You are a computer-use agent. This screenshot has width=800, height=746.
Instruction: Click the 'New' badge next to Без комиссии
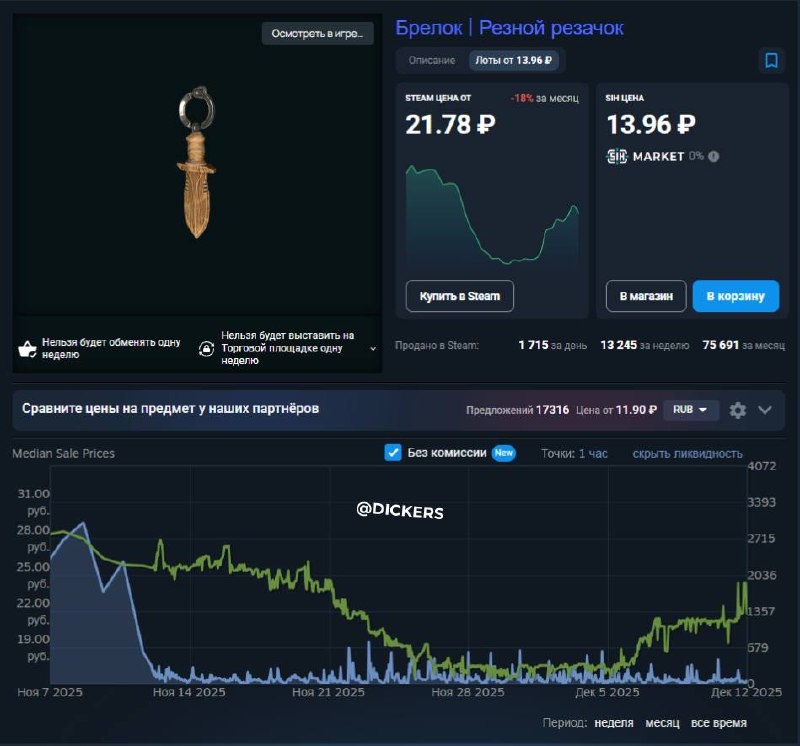(x=504, y=453)
